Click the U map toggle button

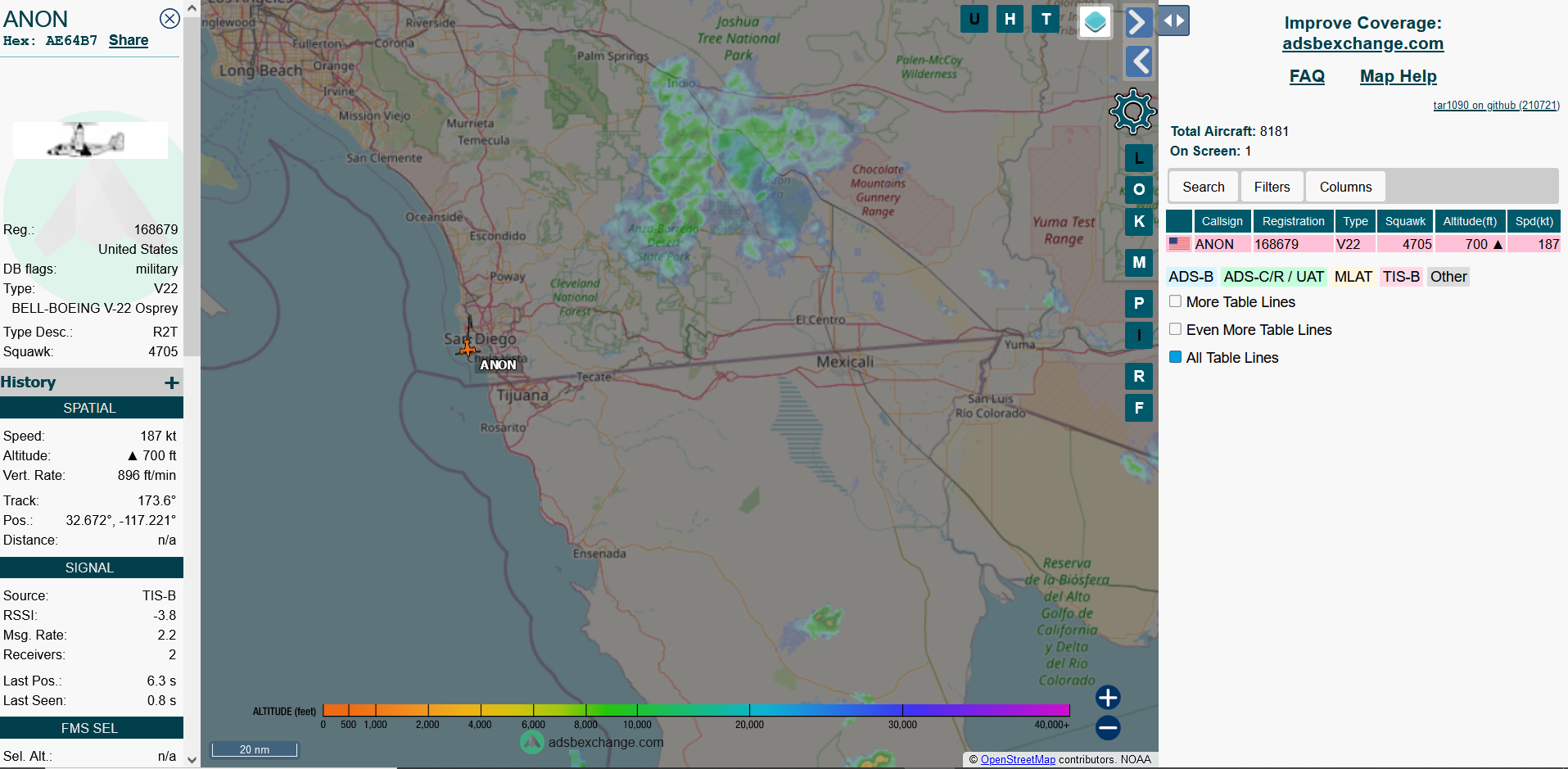pyautogui.click(x=974, y=19)
